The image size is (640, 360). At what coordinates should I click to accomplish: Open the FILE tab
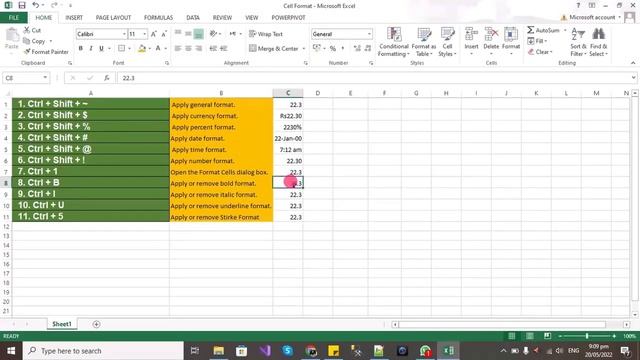tap(14, 18)
